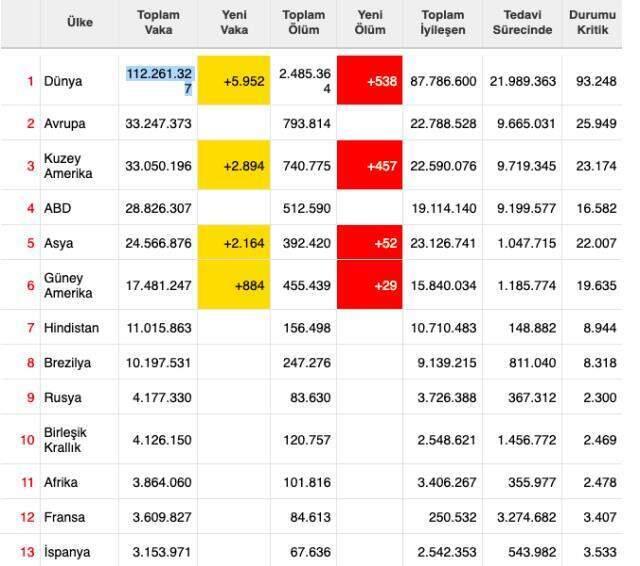This screenshot has width=640, height=566.
Task: Click the red +538 new deaths cell
Action: 370,80
